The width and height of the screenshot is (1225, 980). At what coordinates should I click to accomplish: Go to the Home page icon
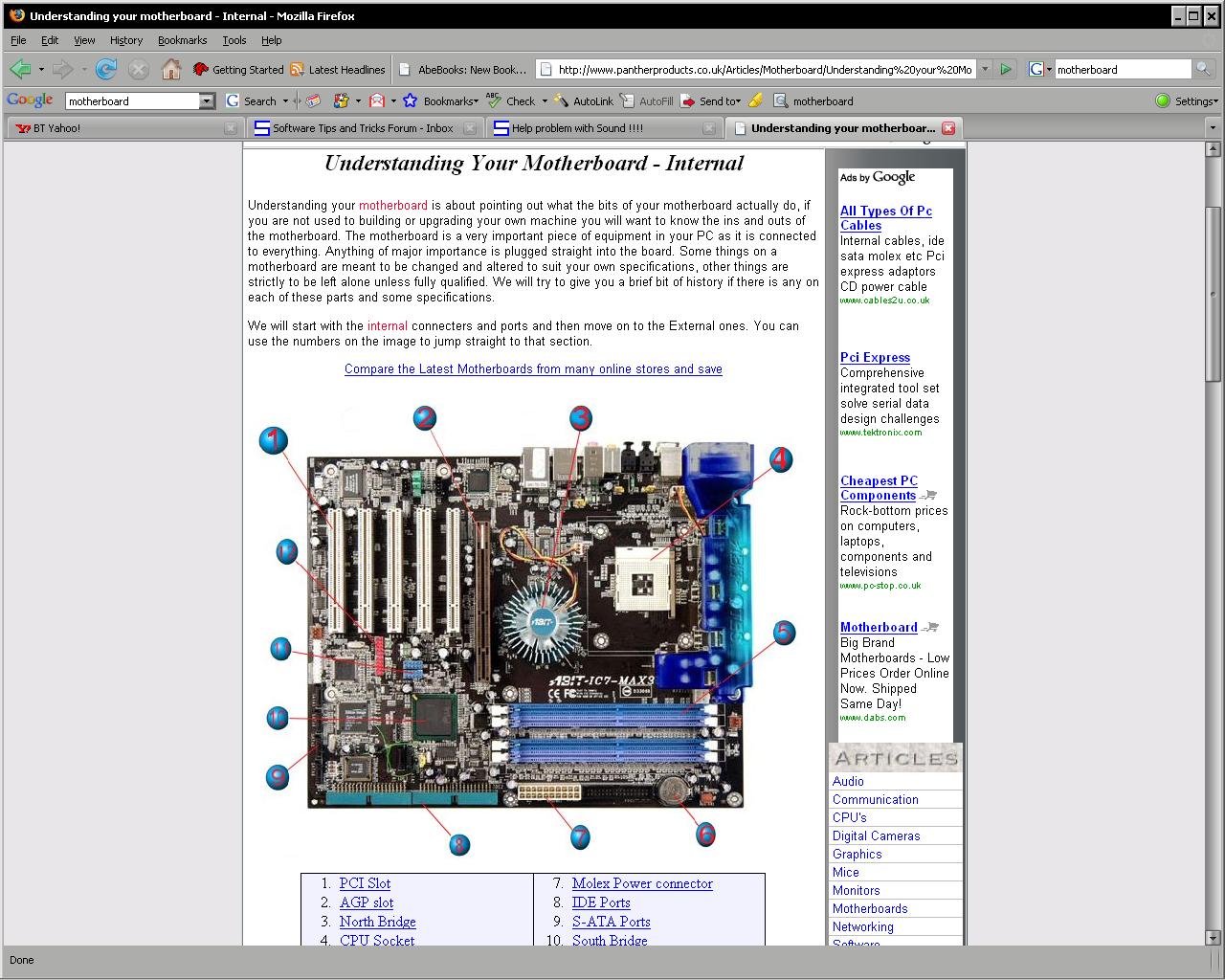[x=171, y=69]
